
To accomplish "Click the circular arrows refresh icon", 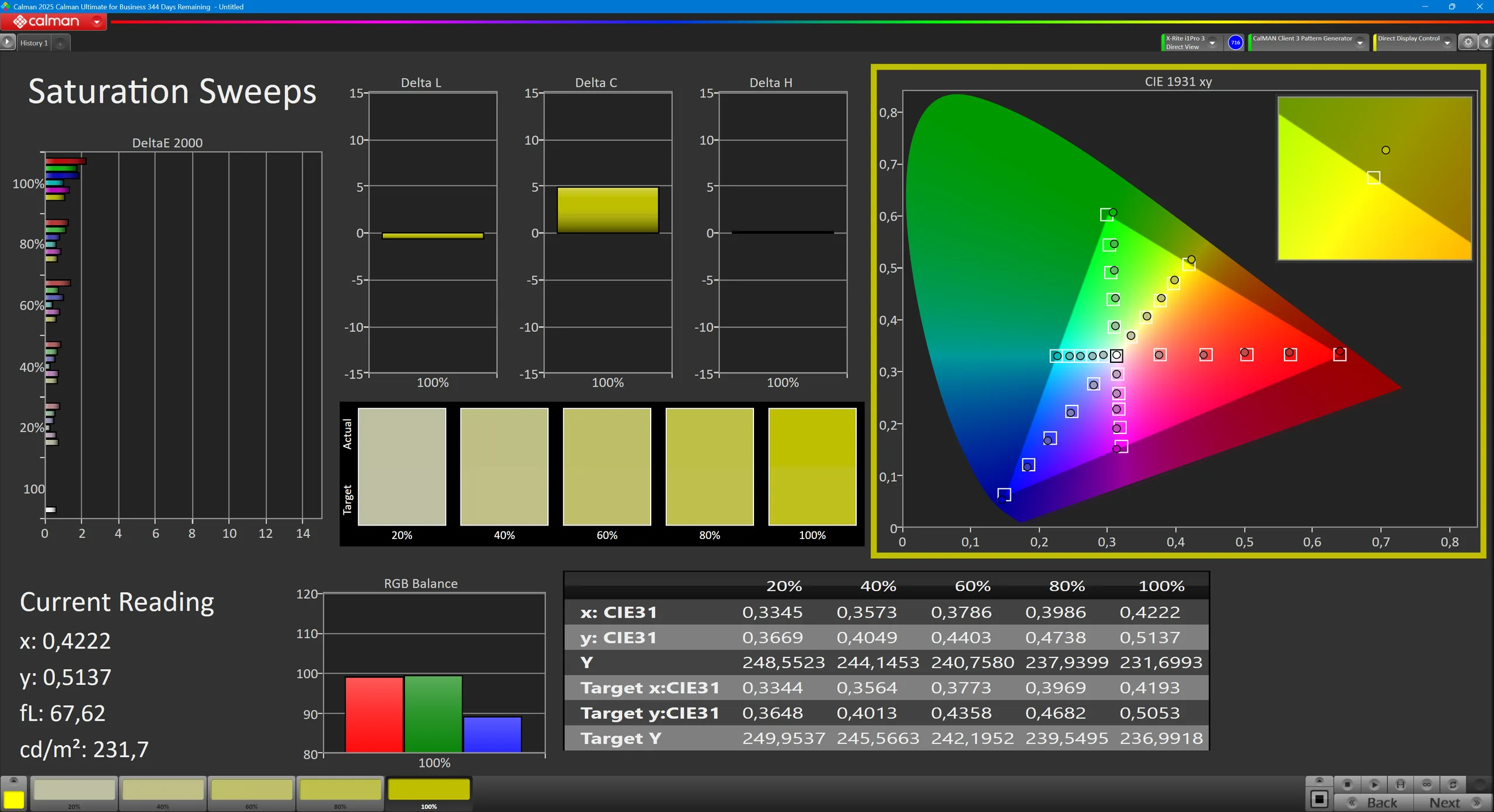I will [x=1453, y=785].
